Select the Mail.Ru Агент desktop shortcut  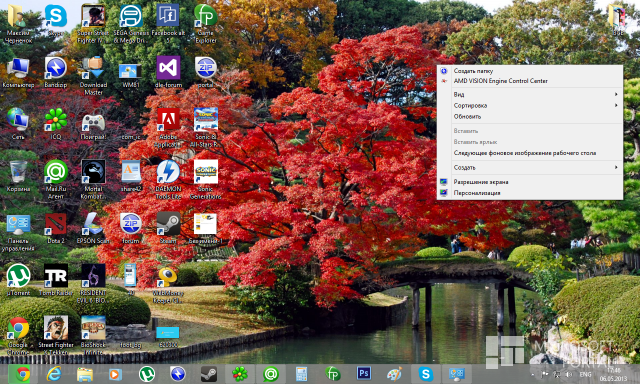pyautogui.click(x=56, y=180)
